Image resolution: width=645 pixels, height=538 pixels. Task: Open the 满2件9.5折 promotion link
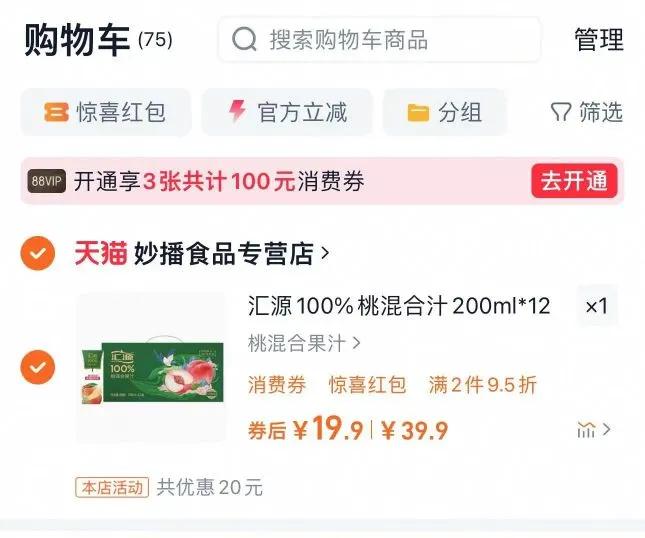(483, 385)
